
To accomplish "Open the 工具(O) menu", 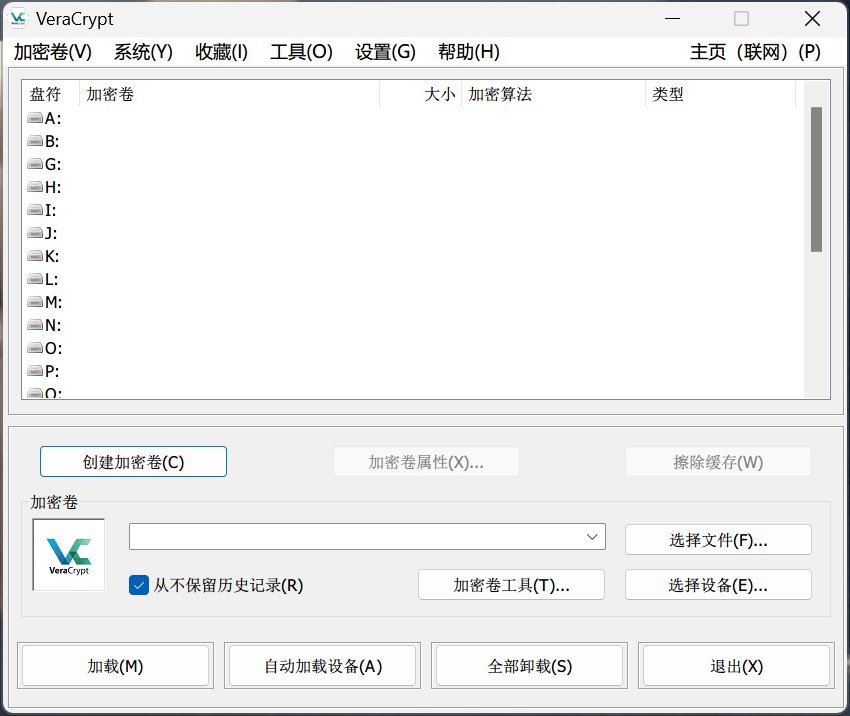I will coord(301,52).
